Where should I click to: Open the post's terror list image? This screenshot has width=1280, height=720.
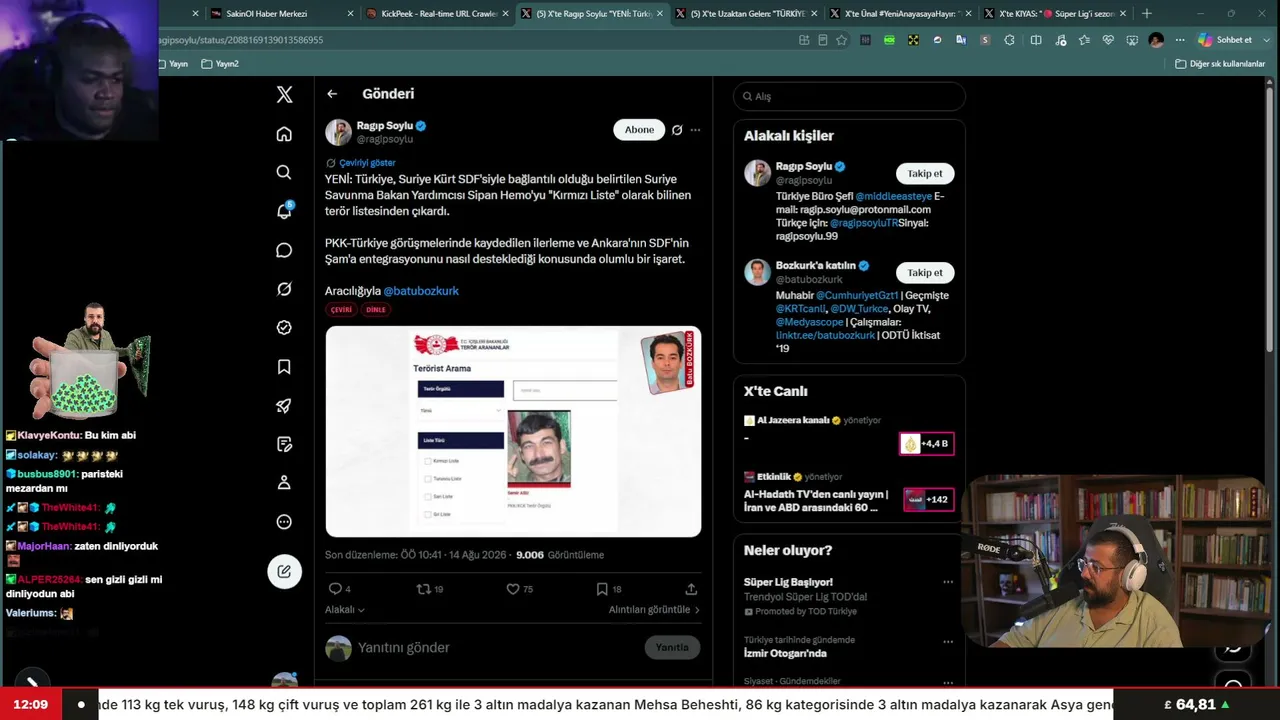pyautogui.click(x=513, y=431)
